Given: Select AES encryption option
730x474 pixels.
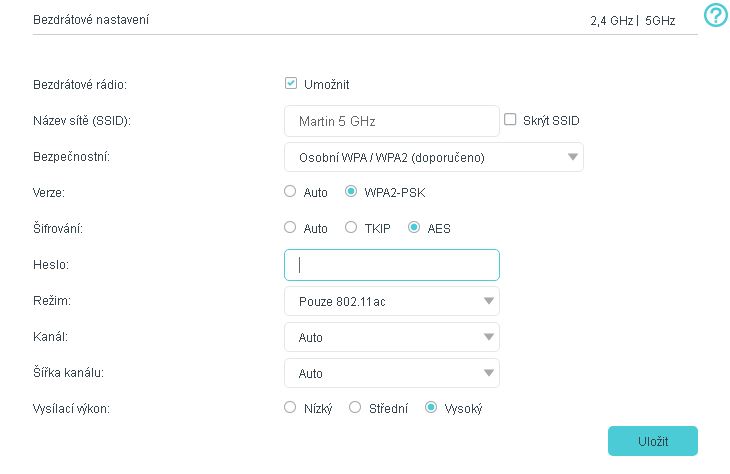Looking at the screenshot, I should [414, 228].
